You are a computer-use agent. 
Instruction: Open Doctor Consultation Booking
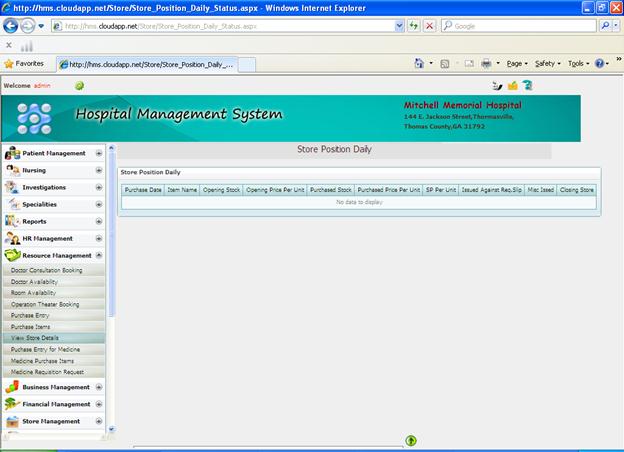46,270
